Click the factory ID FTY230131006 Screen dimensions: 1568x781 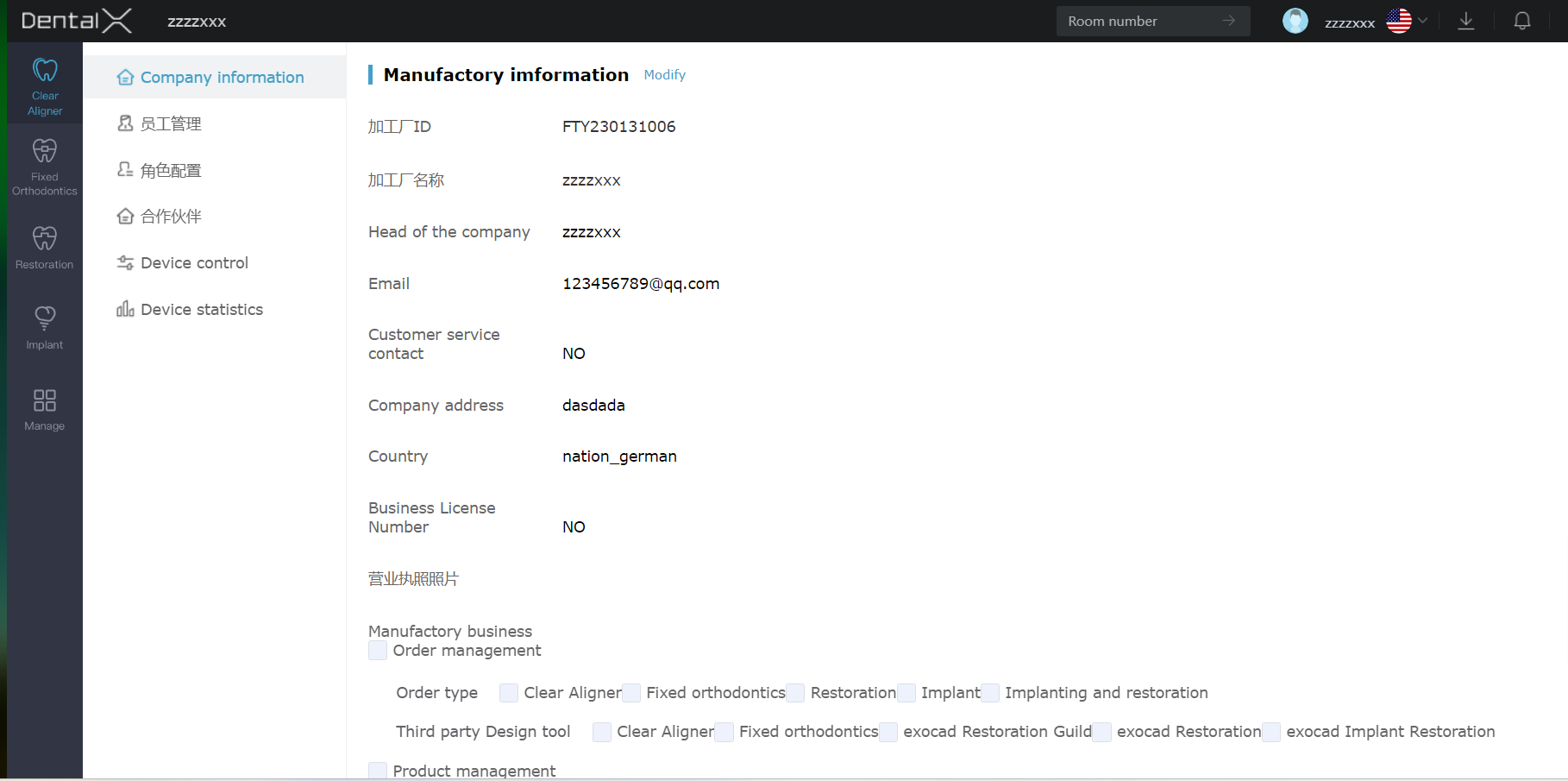coord(619,127)
